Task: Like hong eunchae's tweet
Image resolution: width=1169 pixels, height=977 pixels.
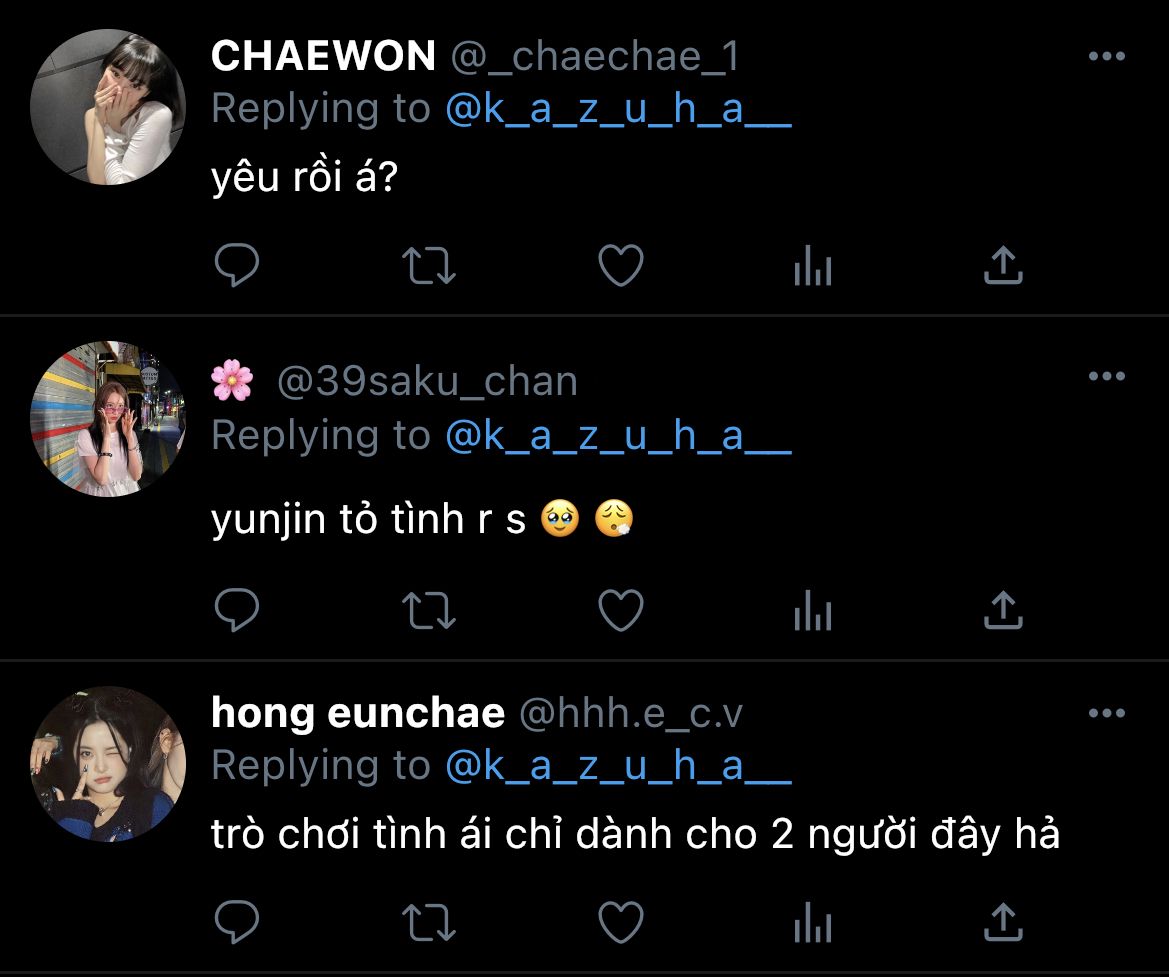Action: coord(621,923)
